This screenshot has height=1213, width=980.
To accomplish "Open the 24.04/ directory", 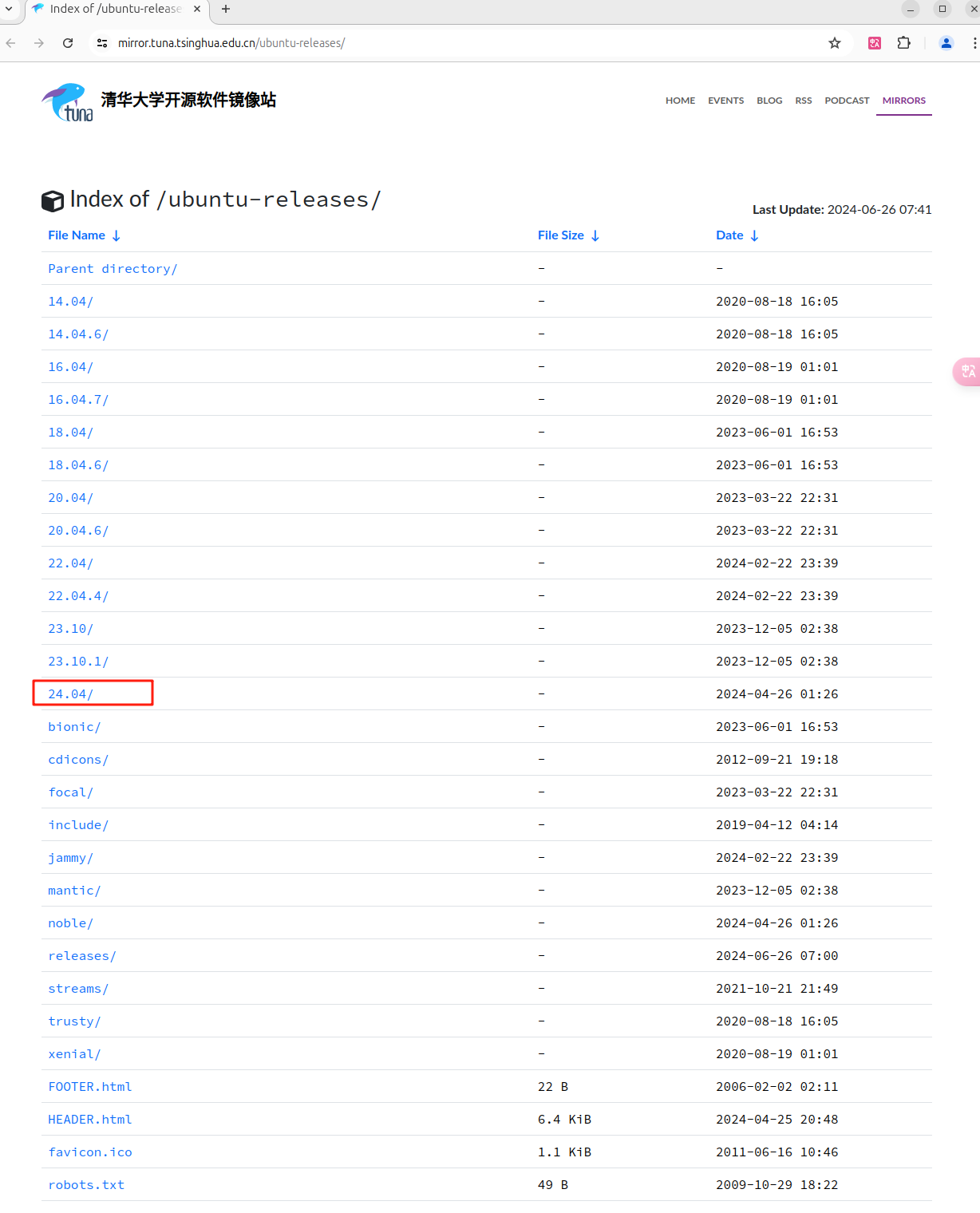I will (70, 694).
